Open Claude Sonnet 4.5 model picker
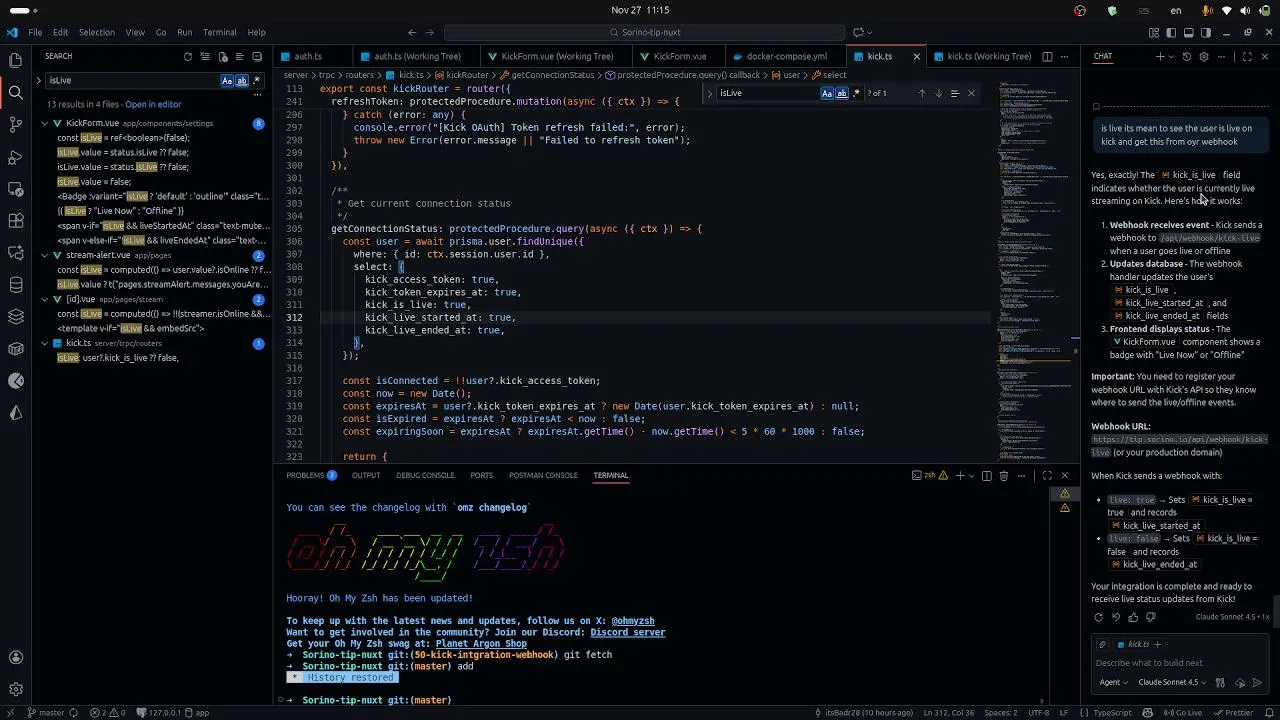 point(1172,682)
